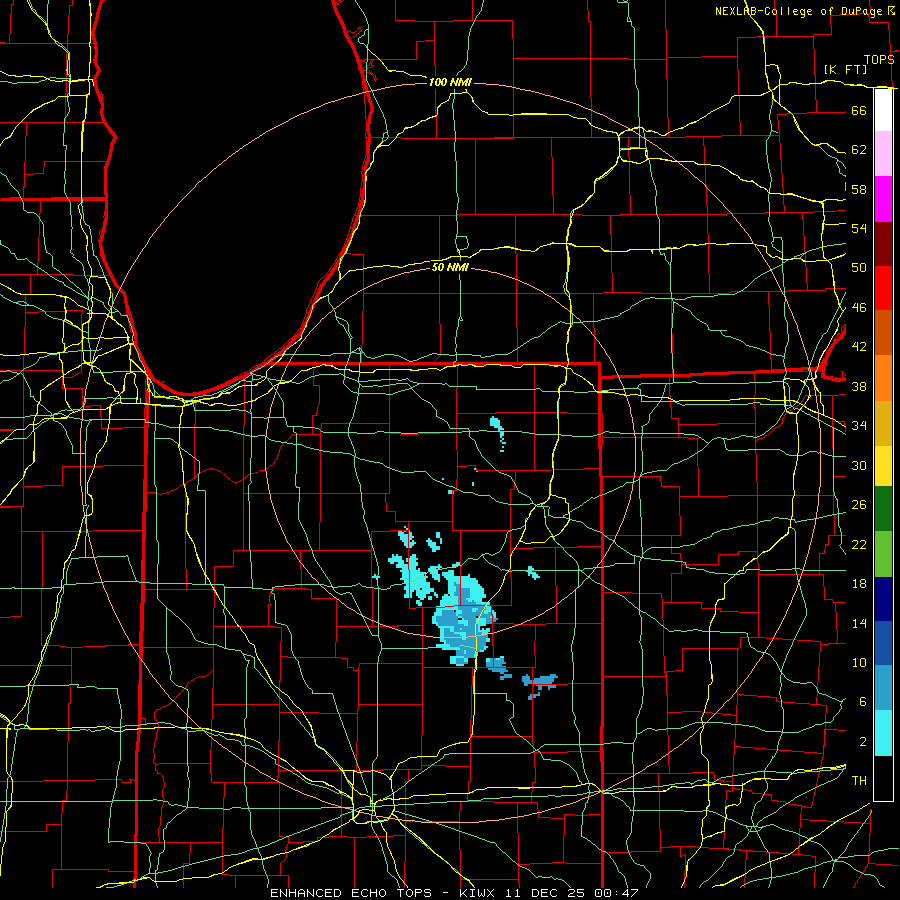Click the "50 NMI" range ring label
The height and width of the screenshot is (900, 900).
450,267
